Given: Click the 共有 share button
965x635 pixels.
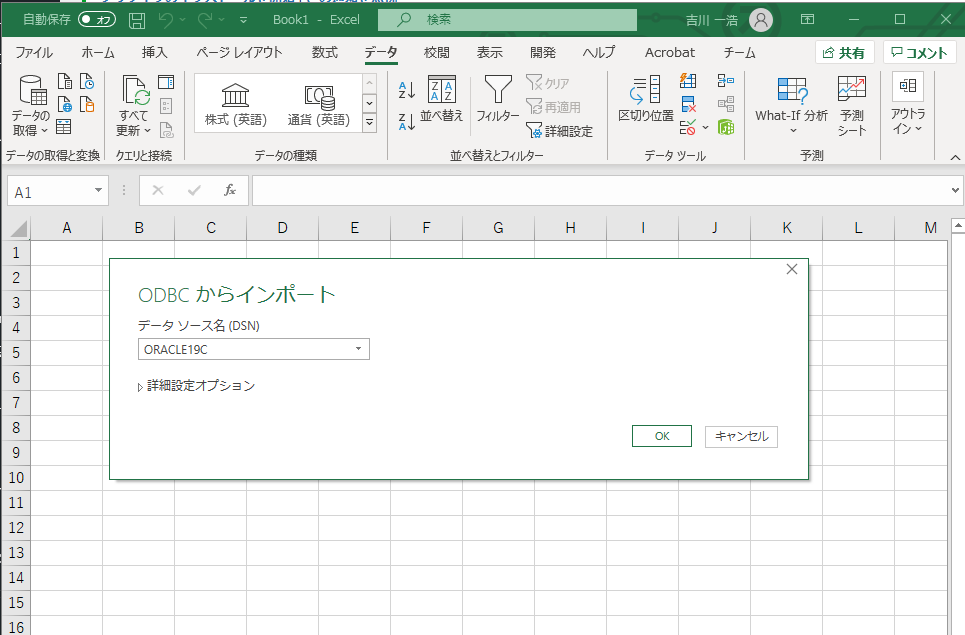Looking at the screenshot, I should pyautogui.click(x=845, y=53).
